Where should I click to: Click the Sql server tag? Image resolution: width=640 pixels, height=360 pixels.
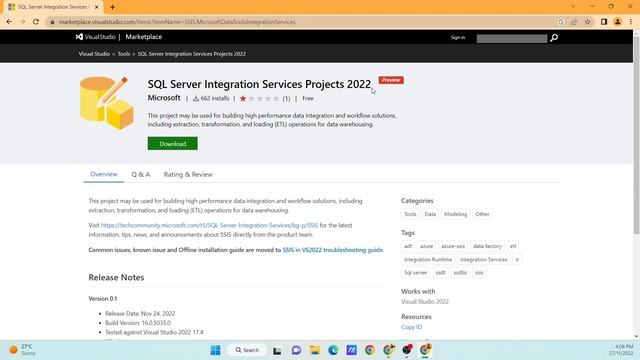click(x=416, y=273)
